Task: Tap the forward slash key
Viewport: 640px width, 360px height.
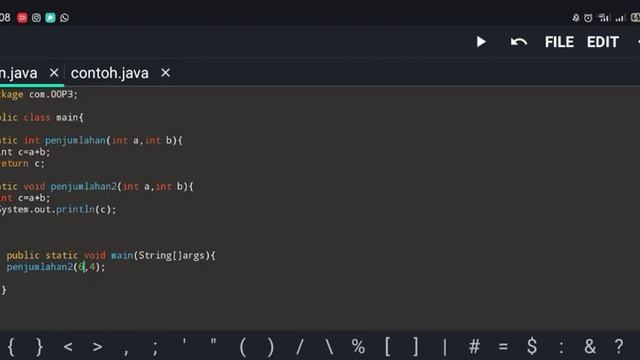Action: tap(300, 347)
